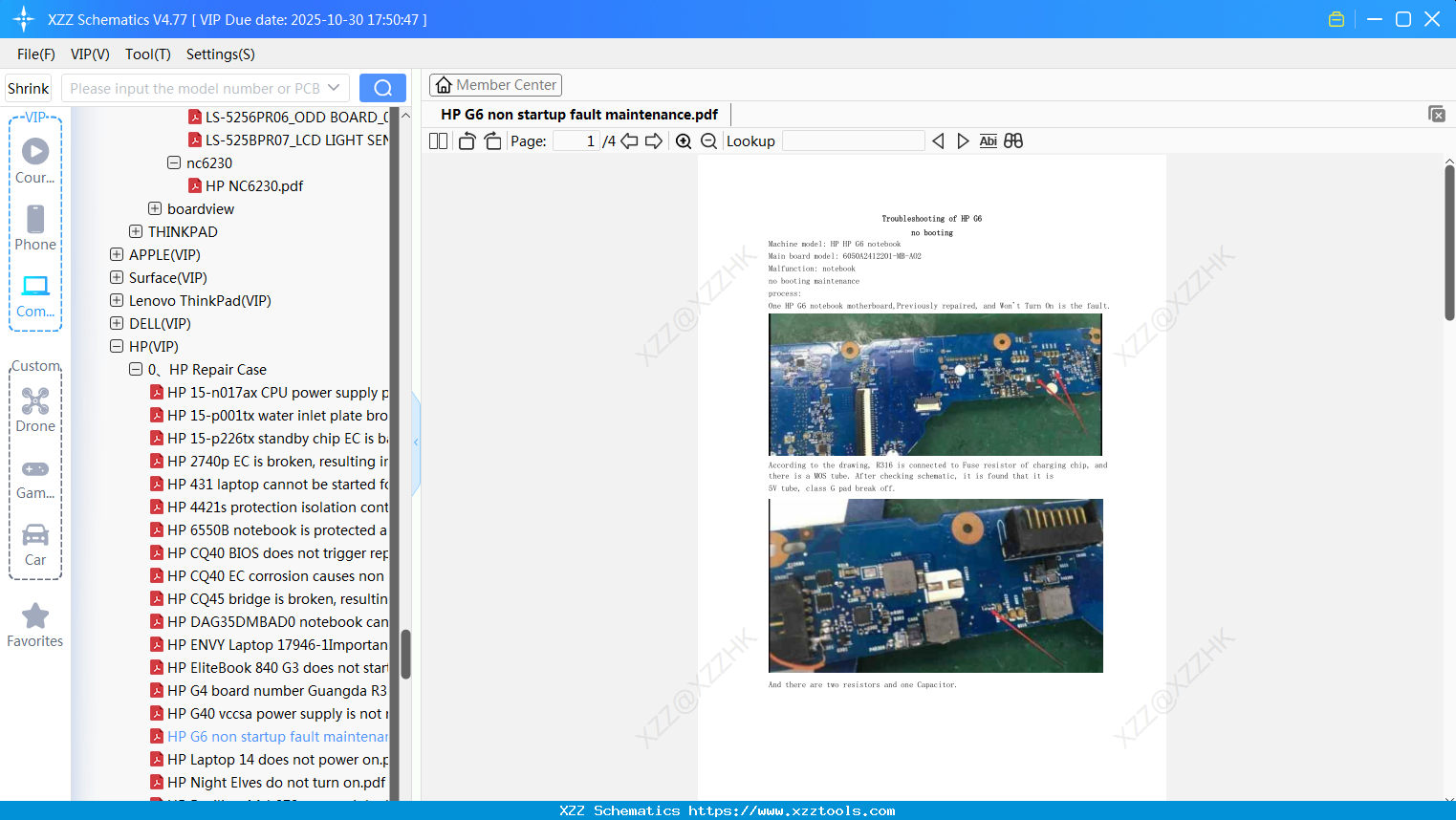The height and width of the screenshot is (820, 1456).
Task: Rotate page counterclockwise
Action: [467, 141]
